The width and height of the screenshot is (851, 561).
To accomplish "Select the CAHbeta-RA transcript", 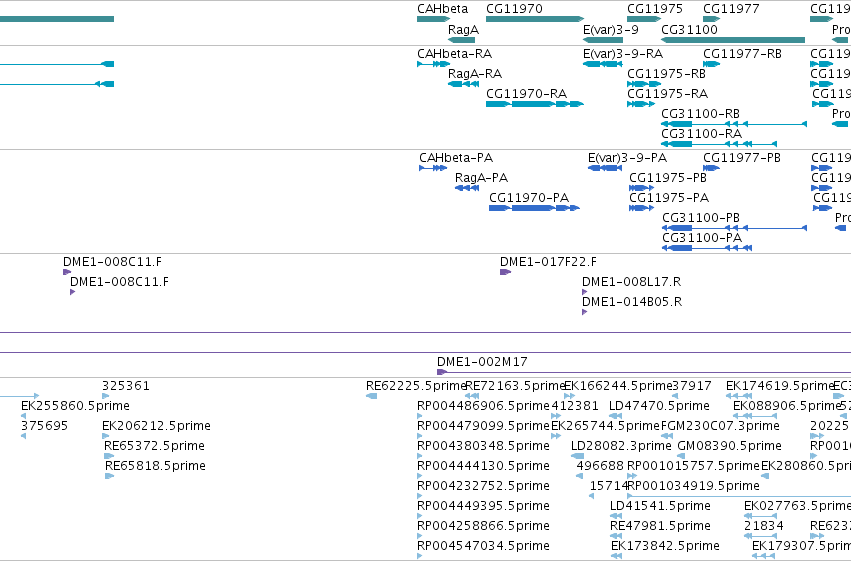I will point(433,64).
